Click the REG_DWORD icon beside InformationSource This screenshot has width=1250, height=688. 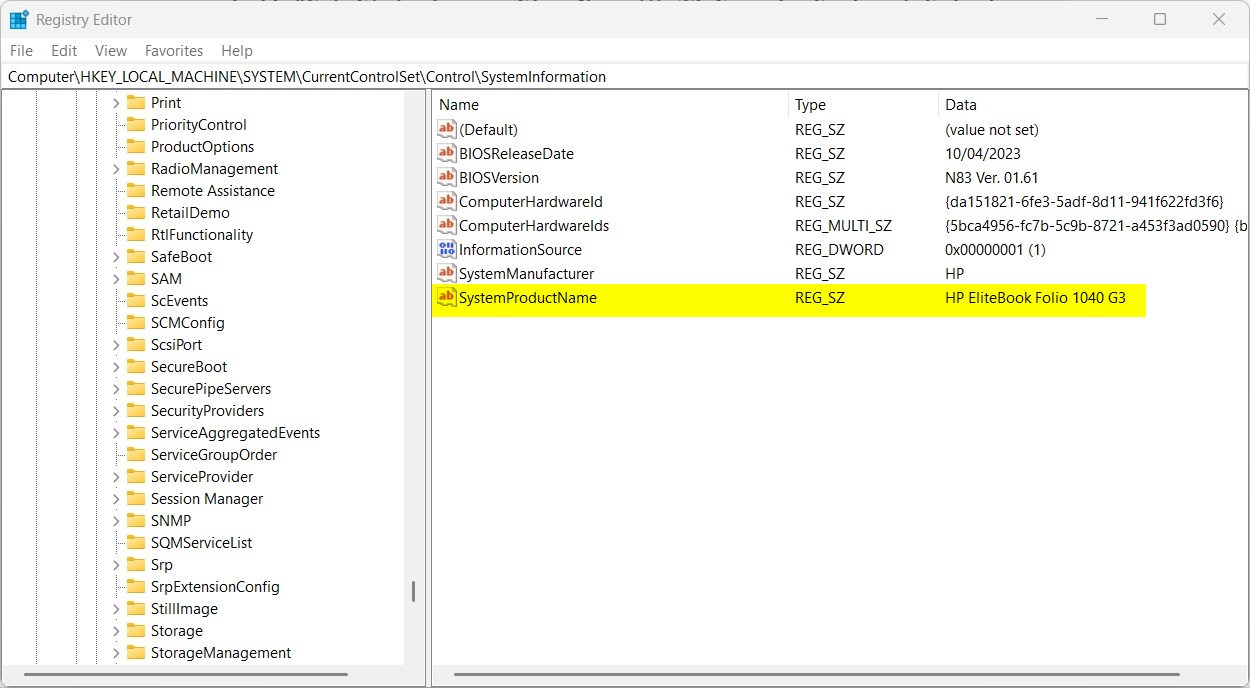[x=446, y=249]
